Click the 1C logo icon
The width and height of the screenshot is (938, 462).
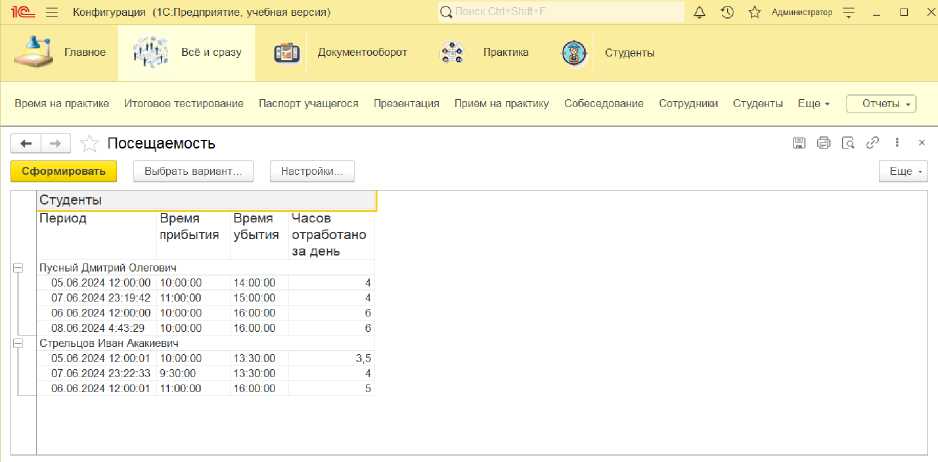point(23,12)
